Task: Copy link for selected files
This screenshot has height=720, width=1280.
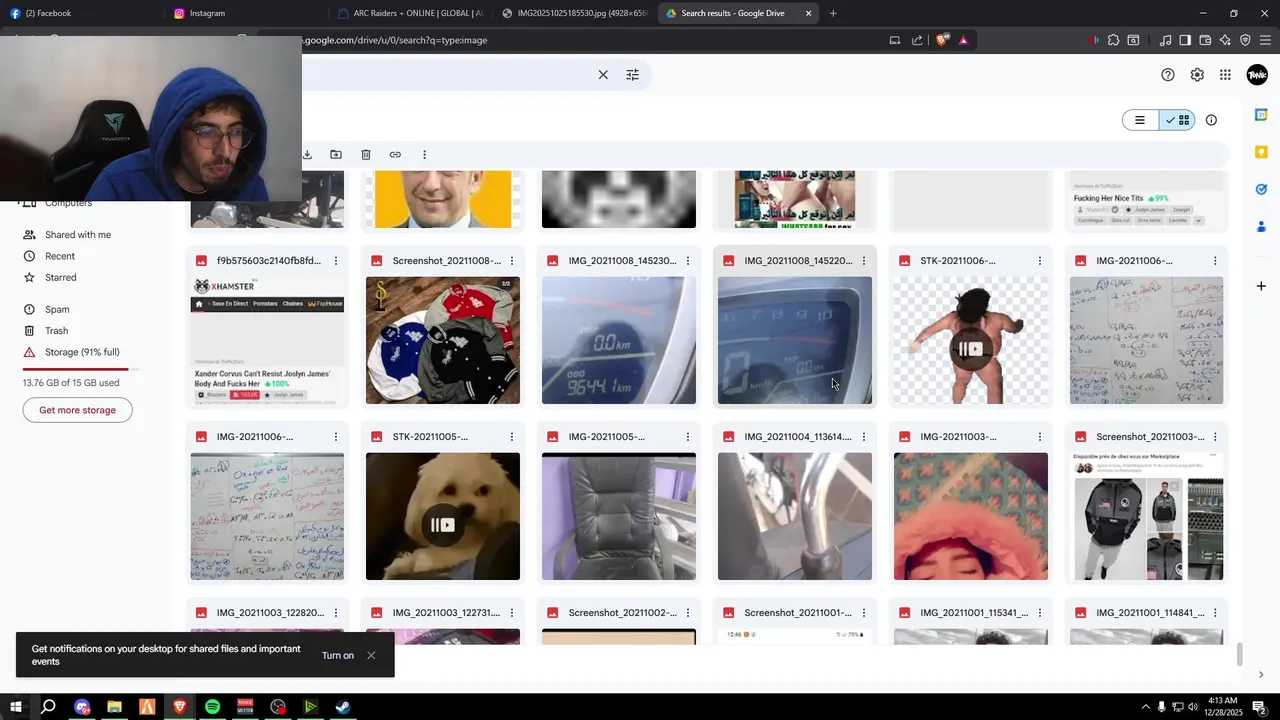Action: click(395, 155)
